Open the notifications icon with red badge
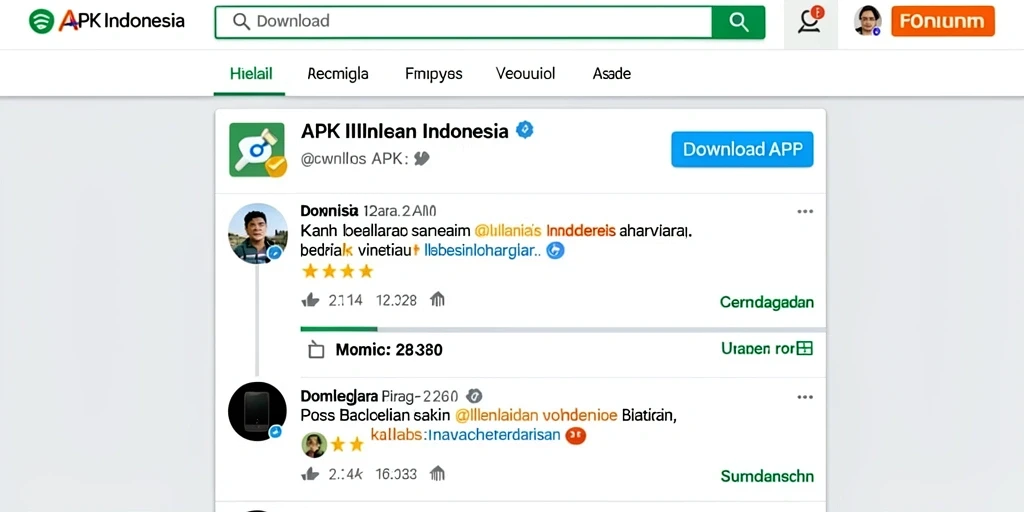This screenshot has height=512, width=1024. pos(810,21)
